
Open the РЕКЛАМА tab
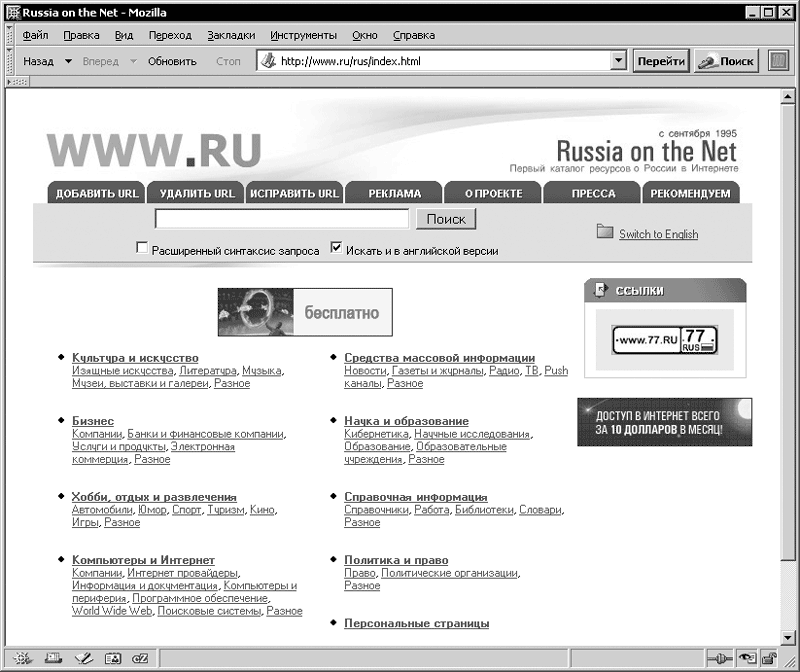pyautogui.click(x=394, y=193)
